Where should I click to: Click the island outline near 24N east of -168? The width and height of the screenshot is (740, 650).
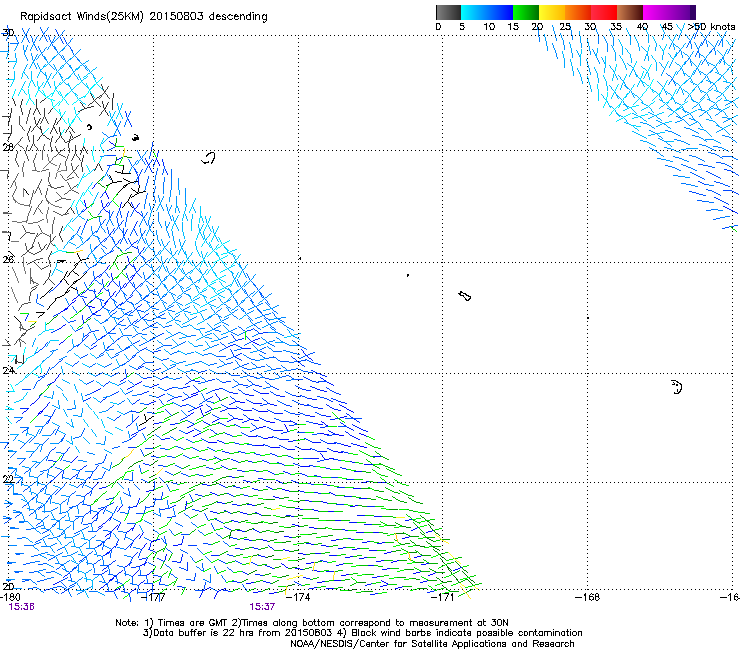677,387
